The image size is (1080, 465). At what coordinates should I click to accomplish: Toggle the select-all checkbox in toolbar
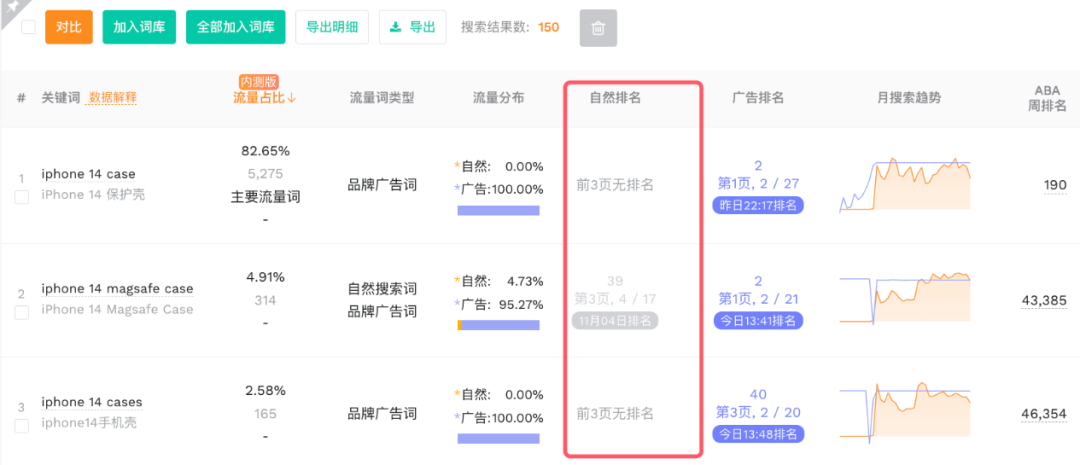click(28, 27)
